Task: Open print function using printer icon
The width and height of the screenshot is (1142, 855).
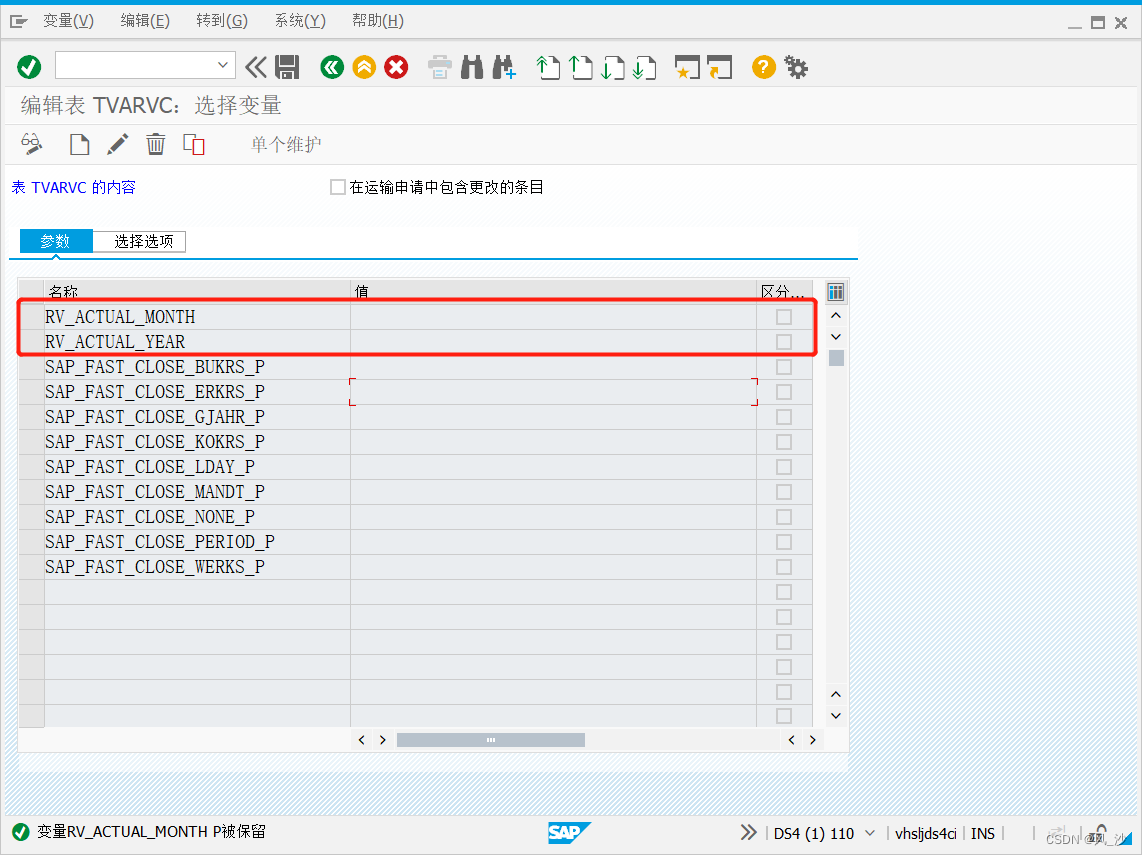Action: 439,67
